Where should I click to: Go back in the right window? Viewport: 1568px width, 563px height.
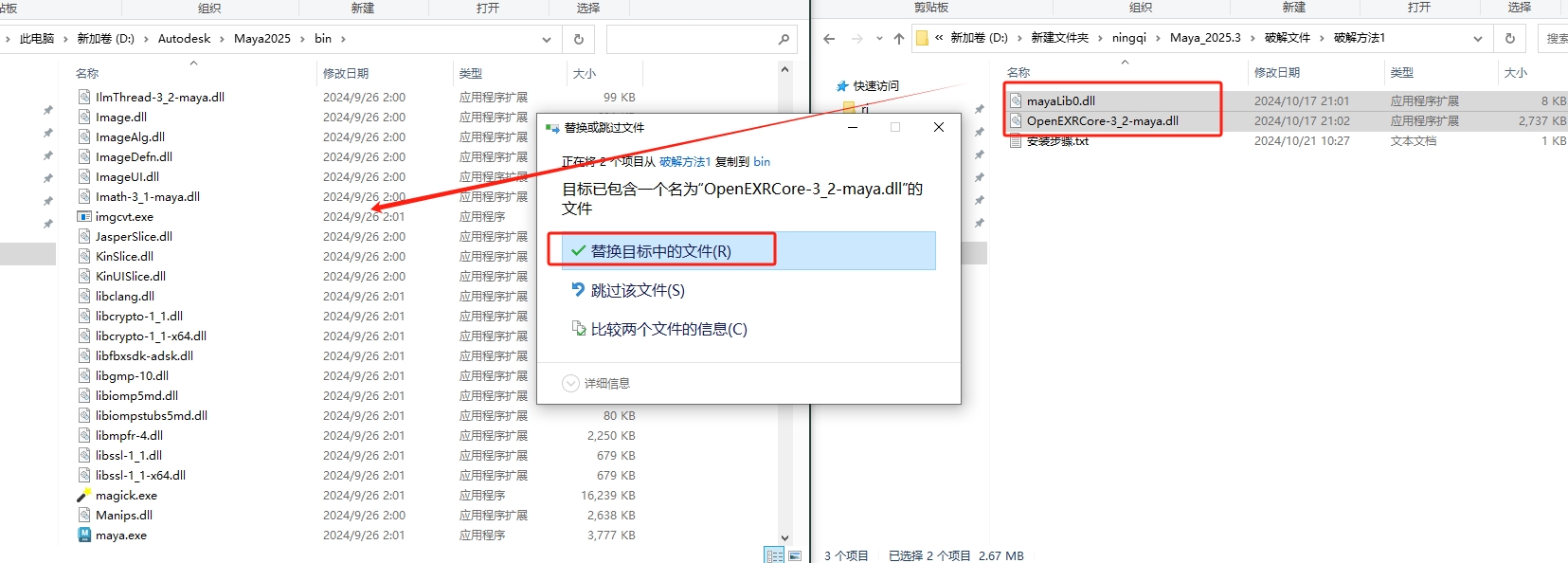(x=829, y=39)
